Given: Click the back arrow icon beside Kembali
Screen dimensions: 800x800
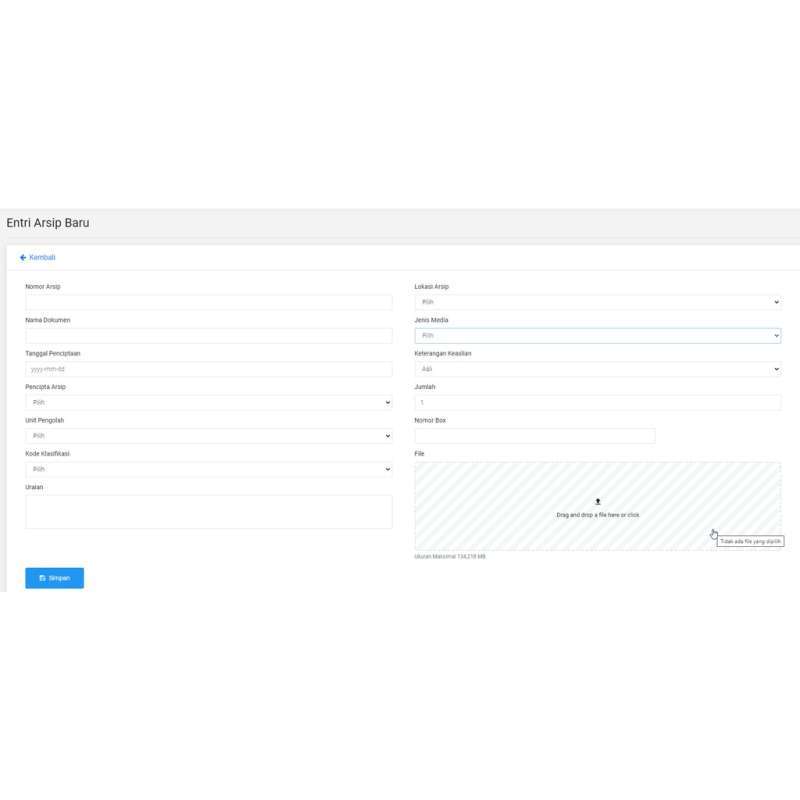Looking at the screenshot, I should point(24,257).
